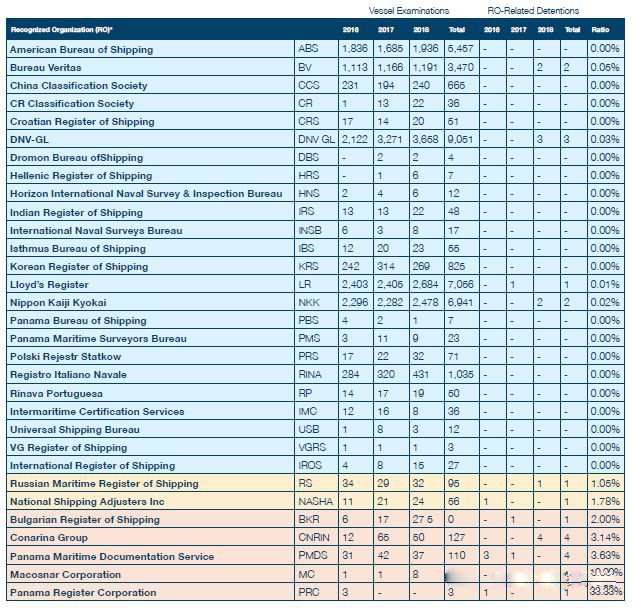The width and height of the screenshot is (633, 608).
Task: Click 'Registro Italiano Navale' text
Action: pos(68,375)
